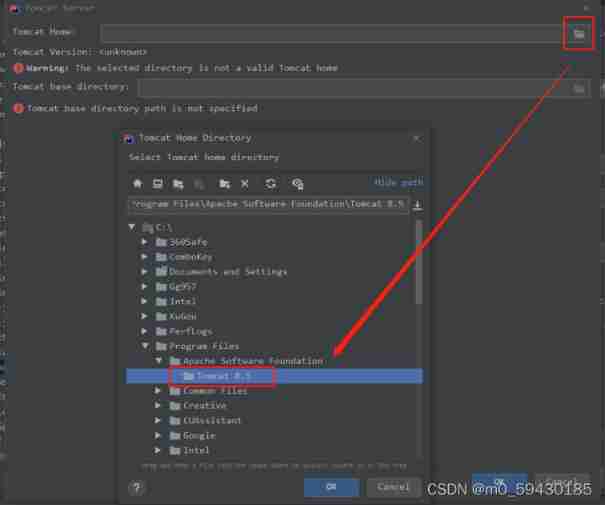Browse for the Tomcat base directory folder
Screen dimensions: 605x505
[x=579, y=89]
